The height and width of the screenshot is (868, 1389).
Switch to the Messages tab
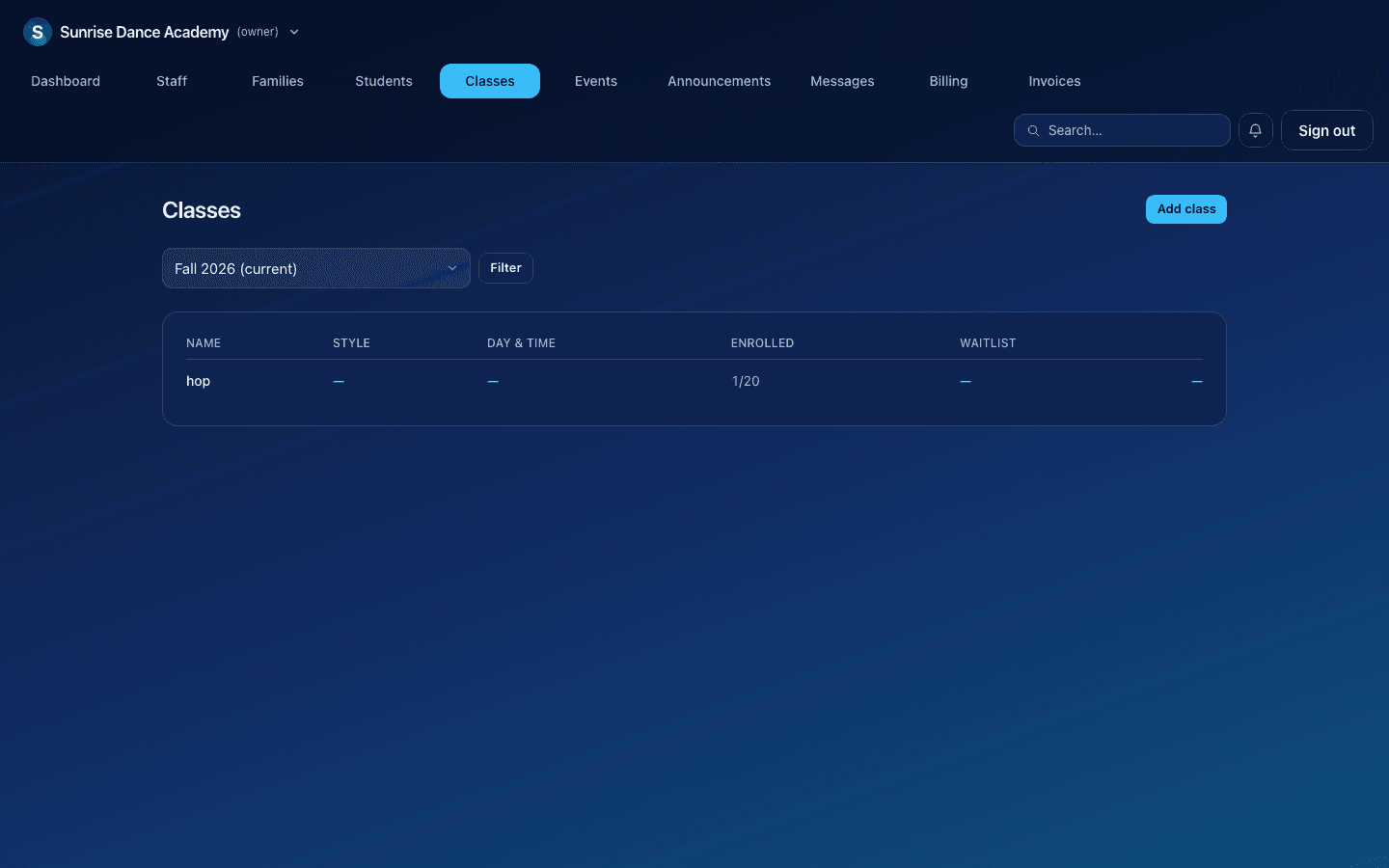842,81
